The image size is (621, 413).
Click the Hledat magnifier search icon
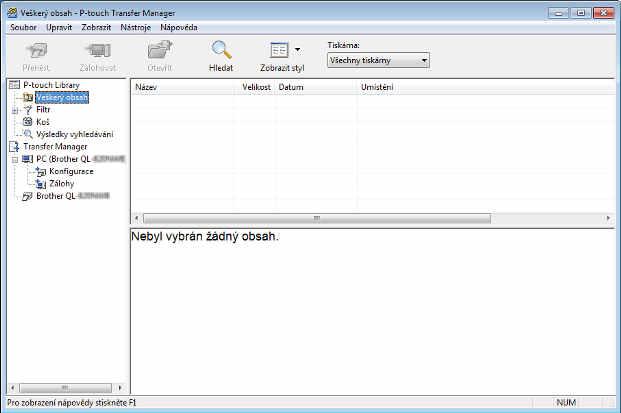pyautogui.click(x=221, y=50)
